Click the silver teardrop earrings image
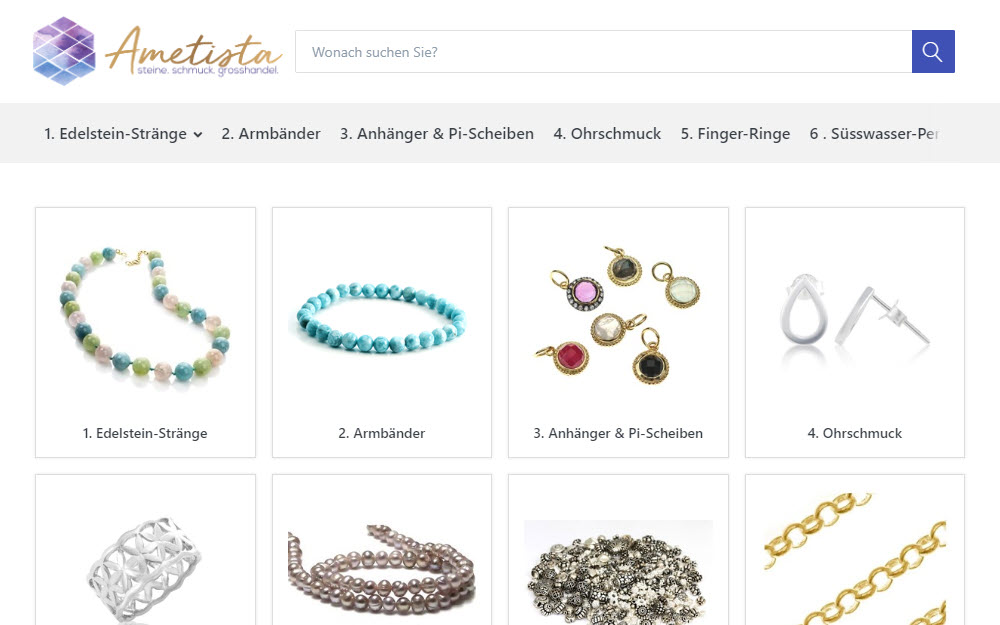The height and width of the screenshot is (625, 1000). [x=855, y=317]
